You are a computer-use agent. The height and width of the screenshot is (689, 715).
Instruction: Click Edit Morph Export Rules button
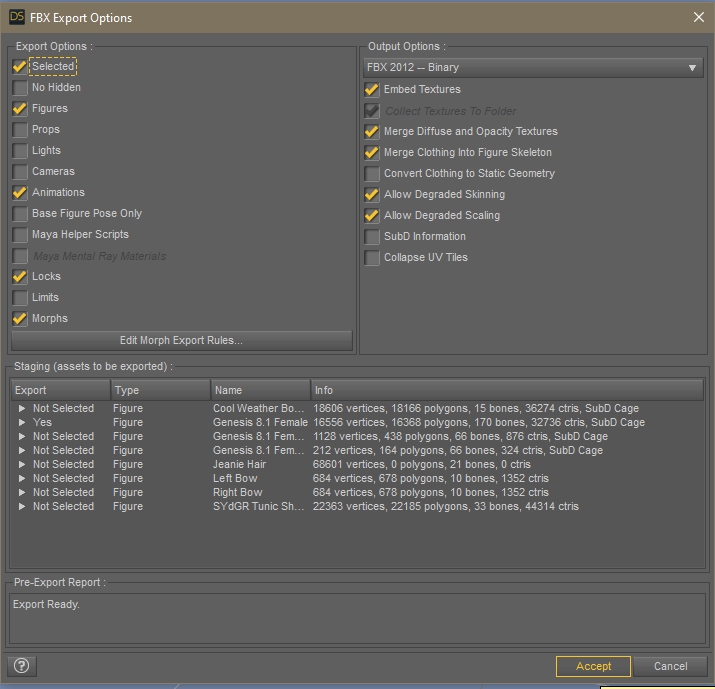pyautogui.click(x=181, y=341)
